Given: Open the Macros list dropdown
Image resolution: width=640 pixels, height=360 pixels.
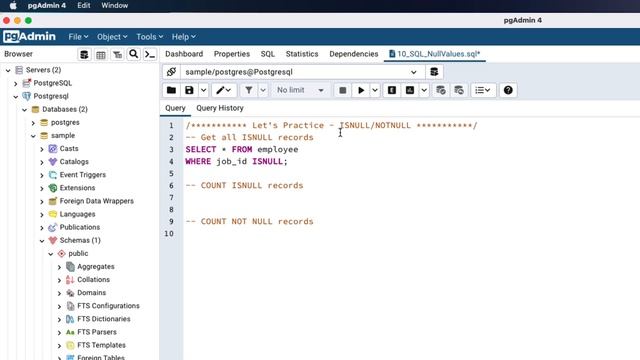Looking at the screenshot, I should (483, 90).
